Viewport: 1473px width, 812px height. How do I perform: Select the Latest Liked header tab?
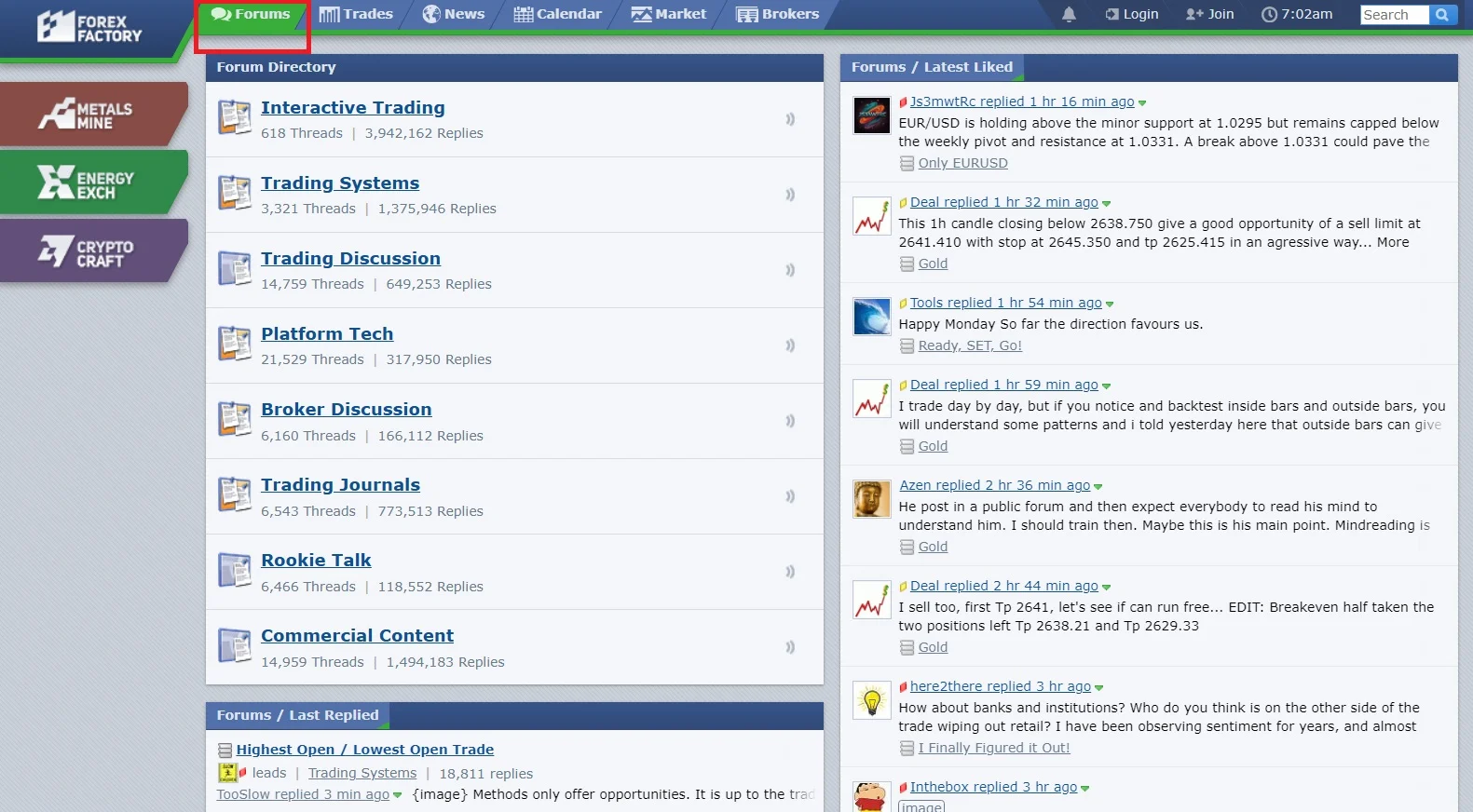968,67
